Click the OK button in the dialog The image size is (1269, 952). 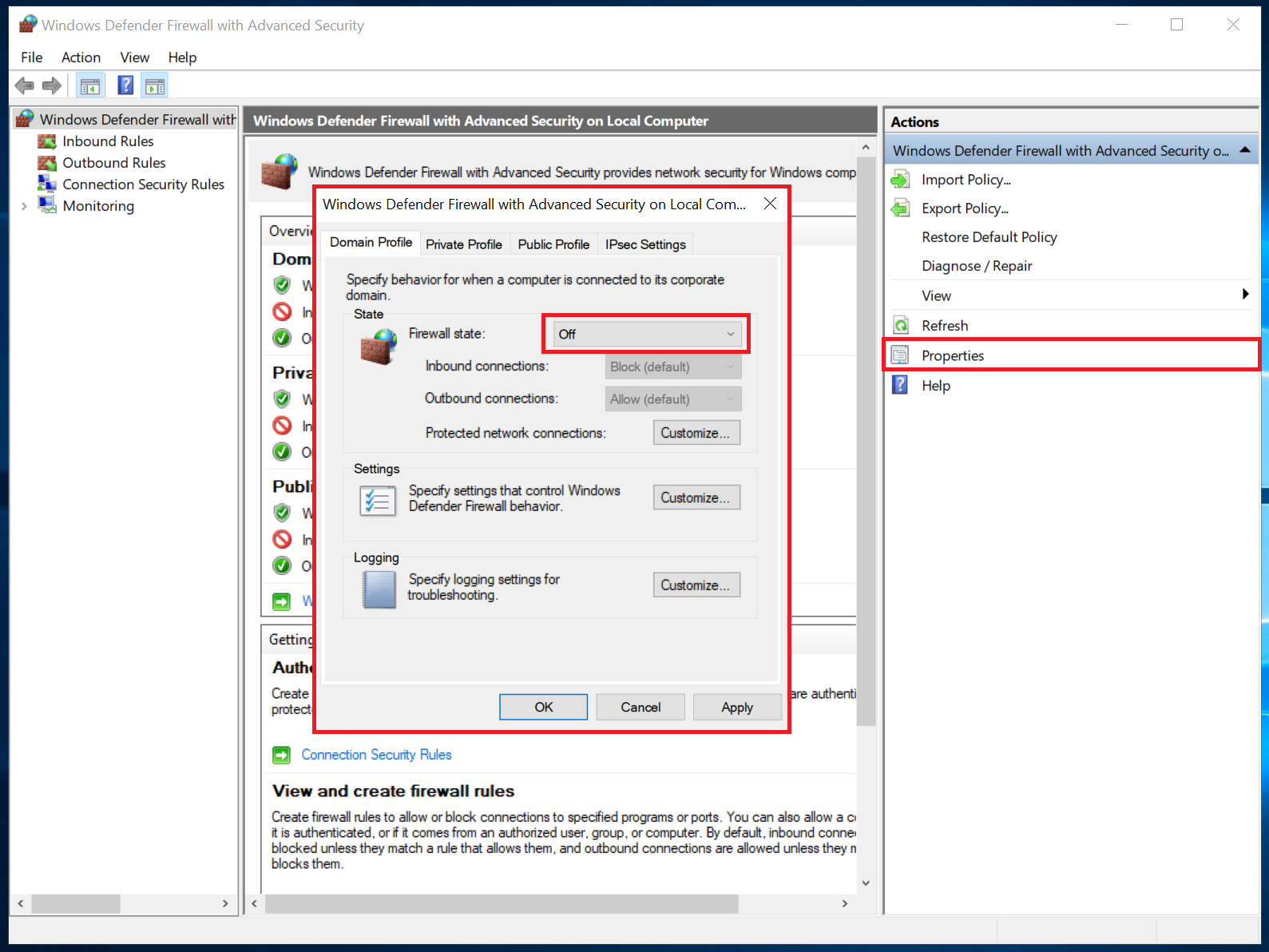544,707
